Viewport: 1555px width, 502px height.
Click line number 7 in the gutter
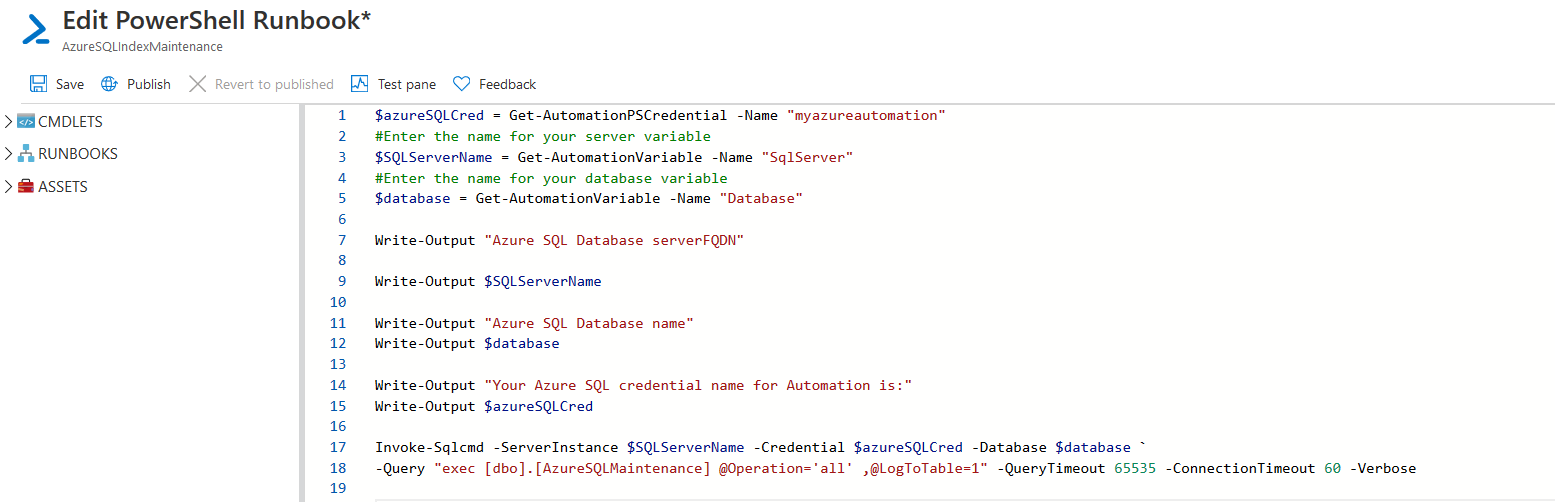342,240
